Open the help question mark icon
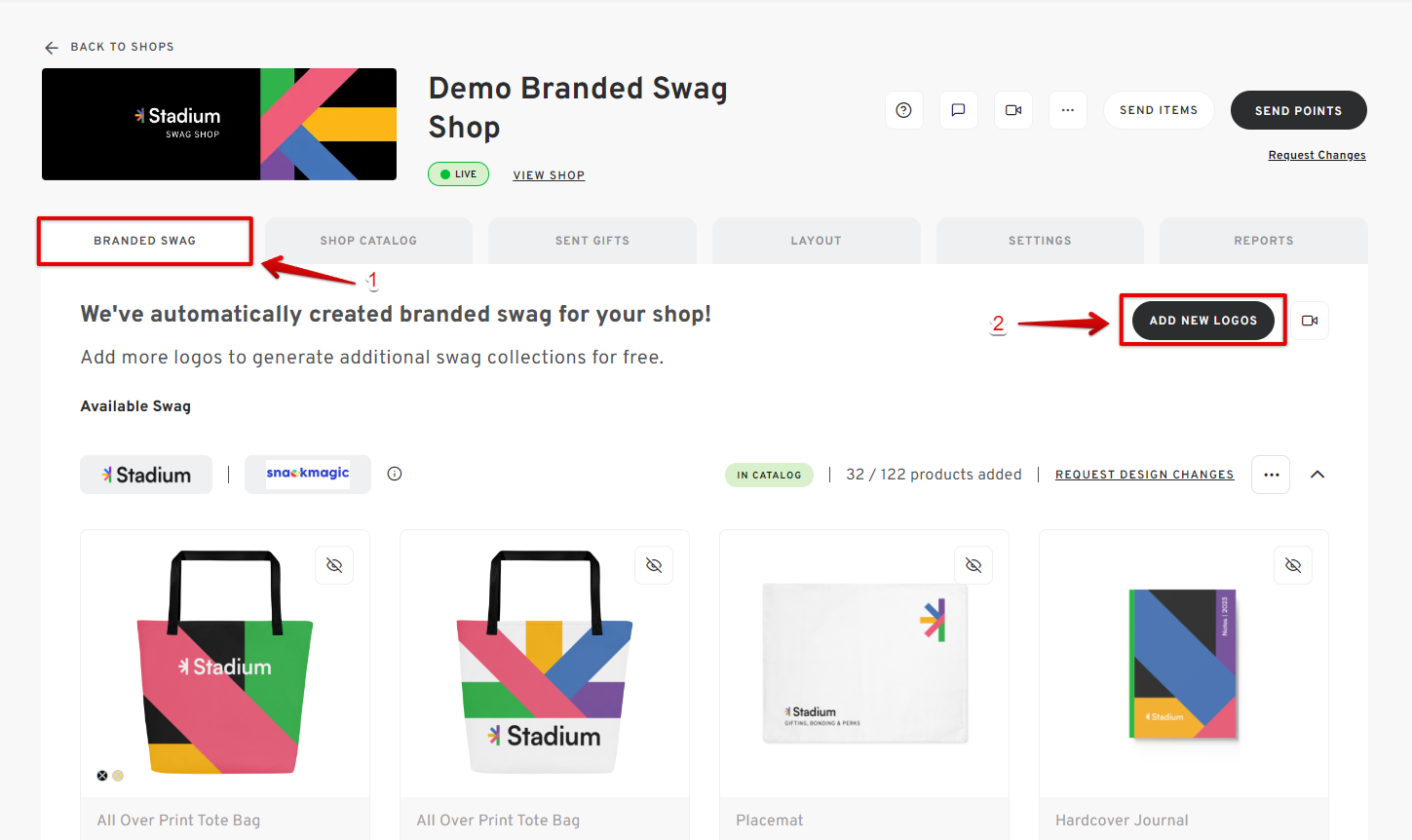 903,110
